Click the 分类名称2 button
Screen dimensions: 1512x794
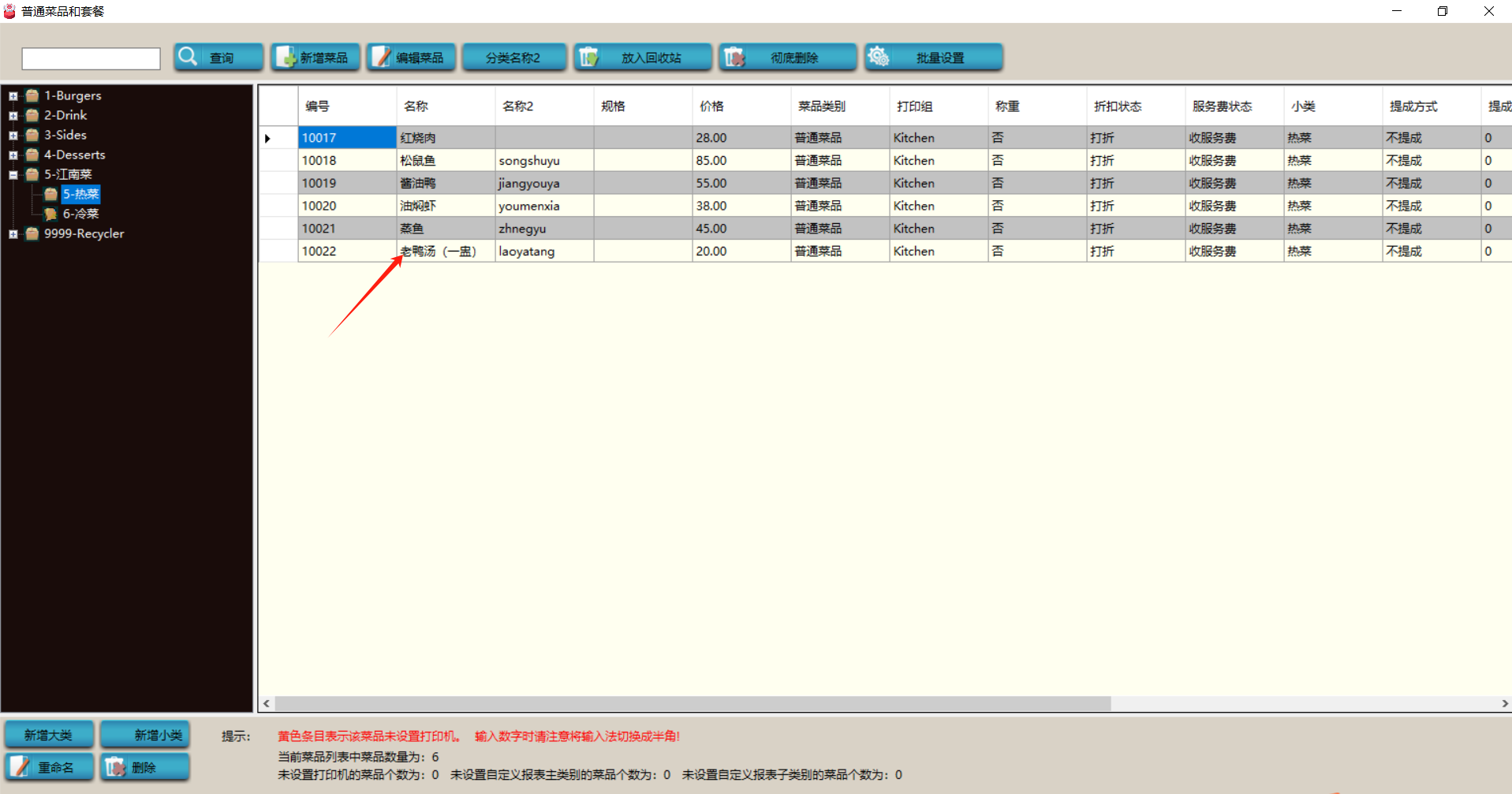pyautogui.click(x=513, y=58)
